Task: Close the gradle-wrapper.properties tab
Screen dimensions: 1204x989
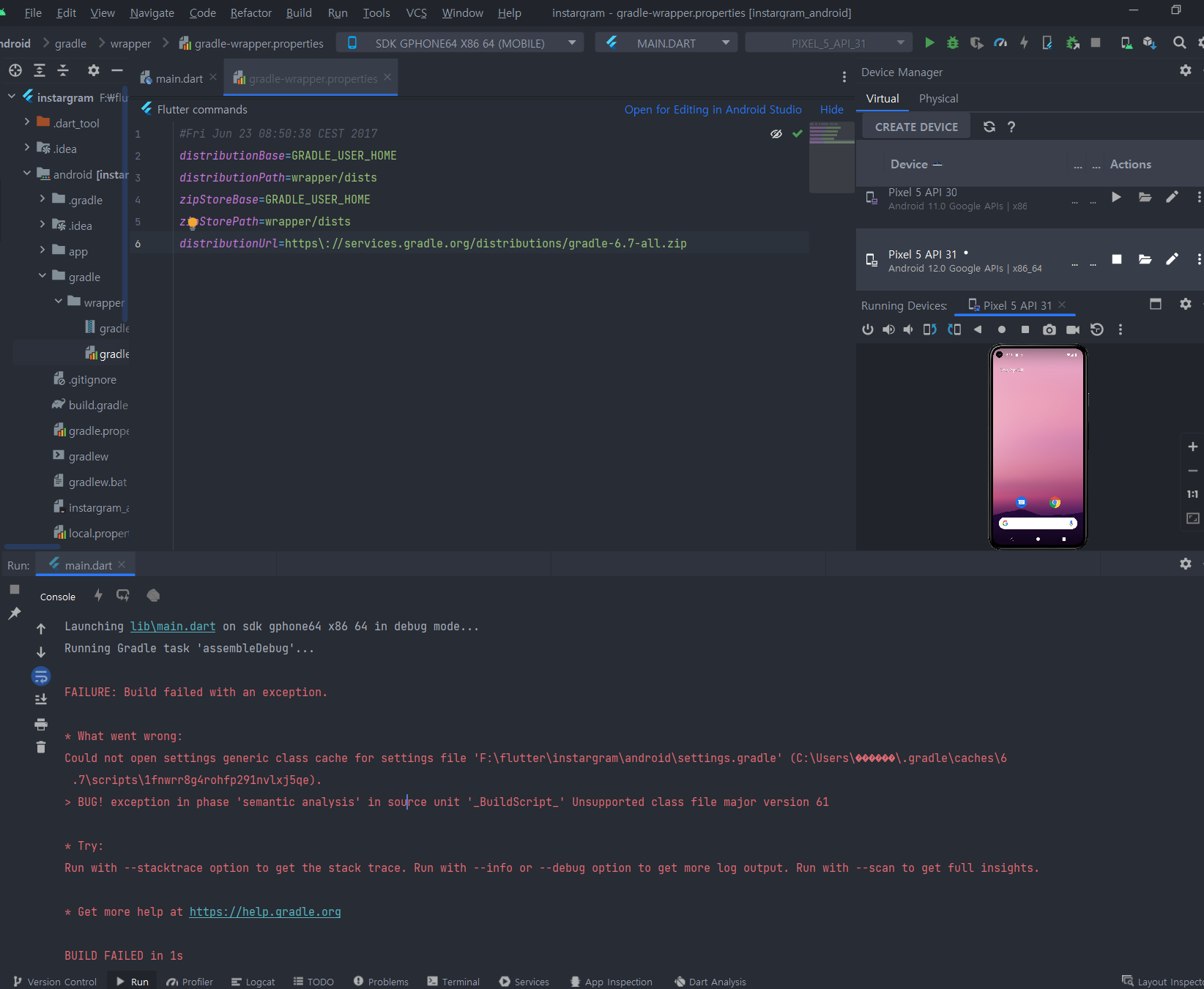Action: click(x=387, y=77)
